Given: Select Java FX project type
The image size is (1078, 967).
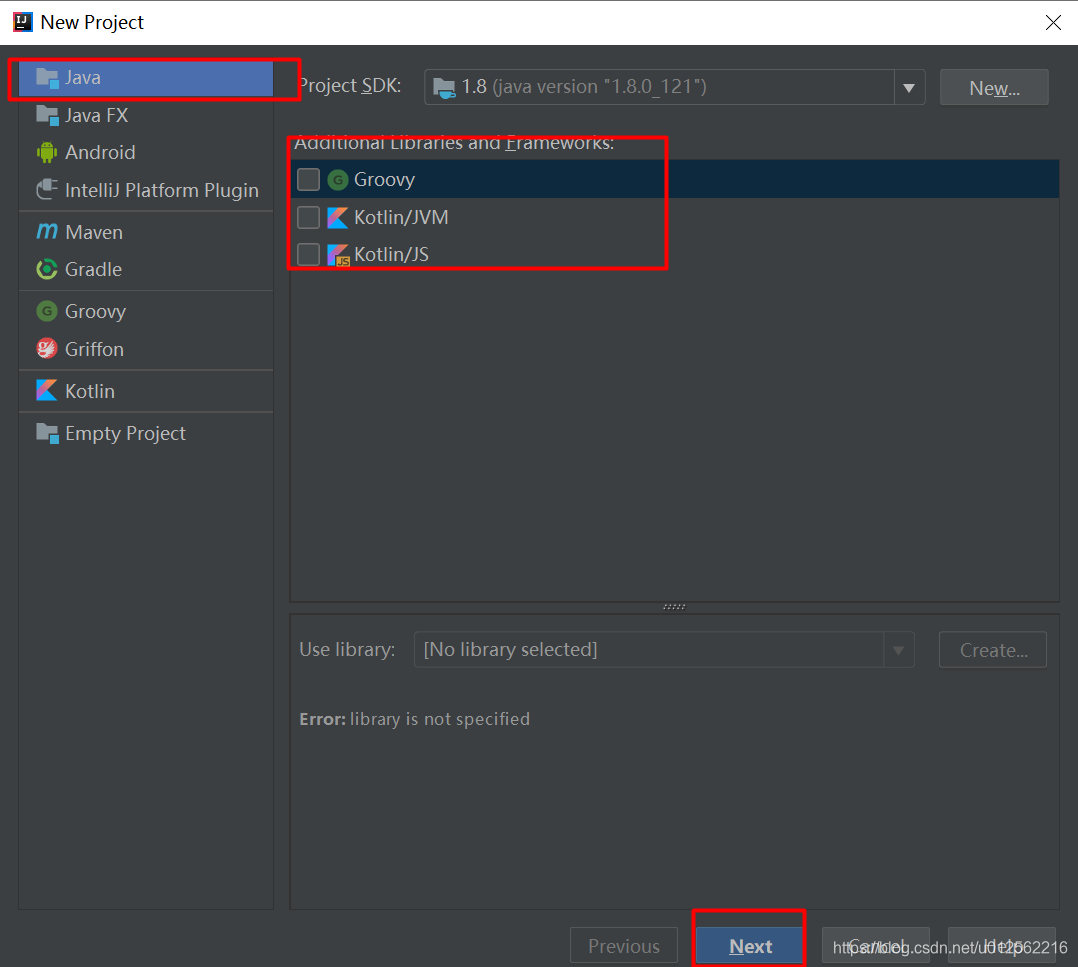Looking at the screenshot, I should coord(146,115).
